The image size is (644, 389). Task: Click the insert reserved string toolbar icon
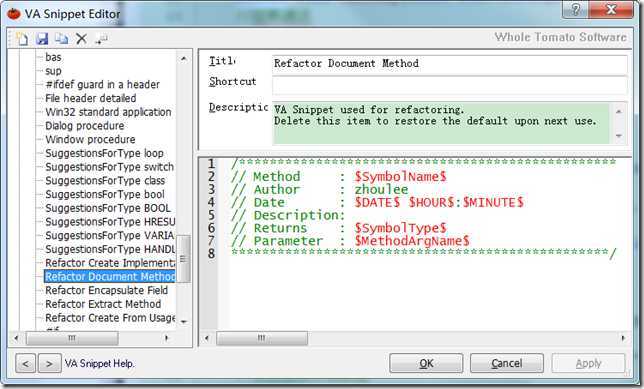[101, 39]
